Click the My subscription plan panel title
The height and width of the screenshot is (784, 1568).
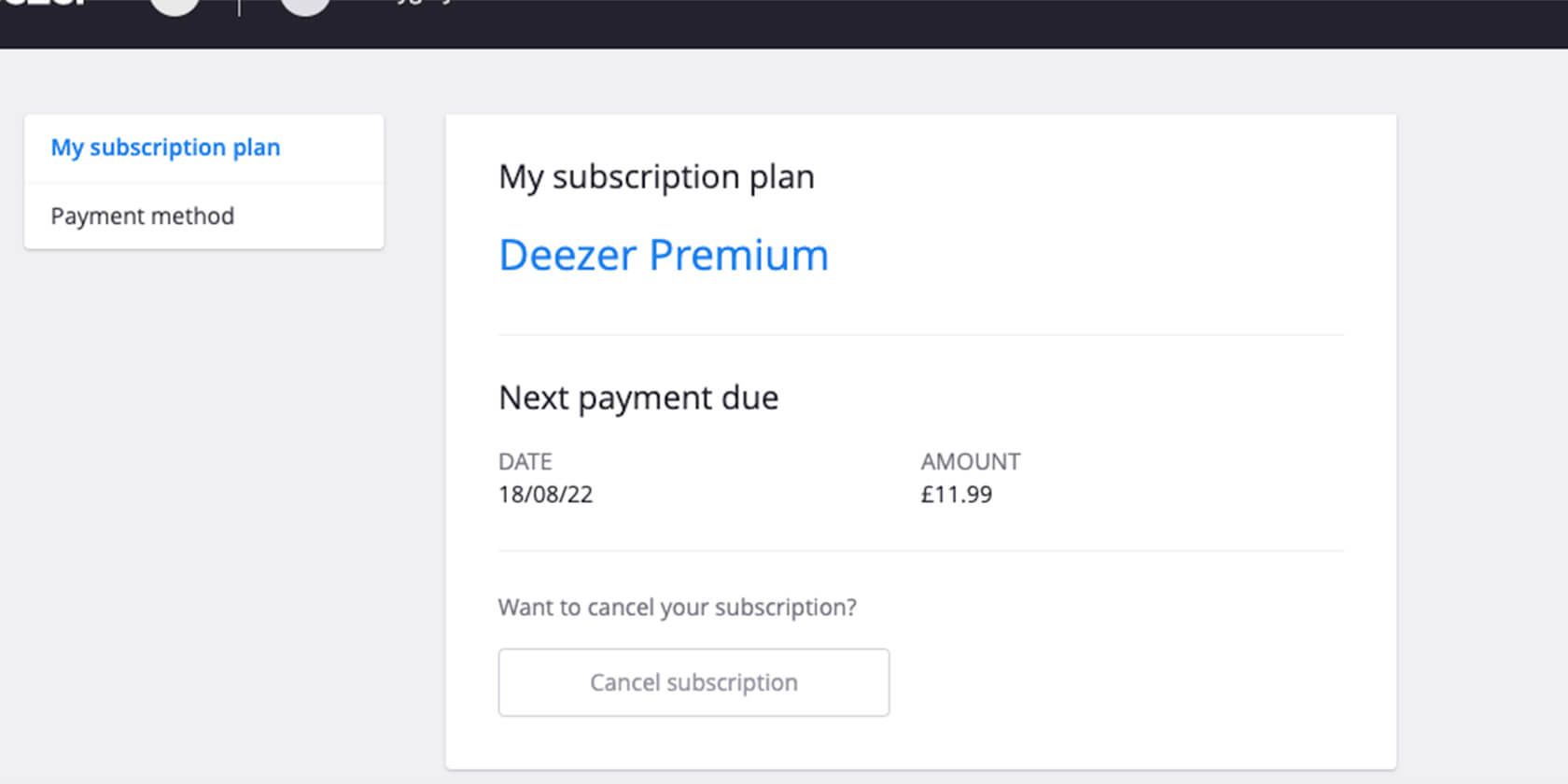657,176
